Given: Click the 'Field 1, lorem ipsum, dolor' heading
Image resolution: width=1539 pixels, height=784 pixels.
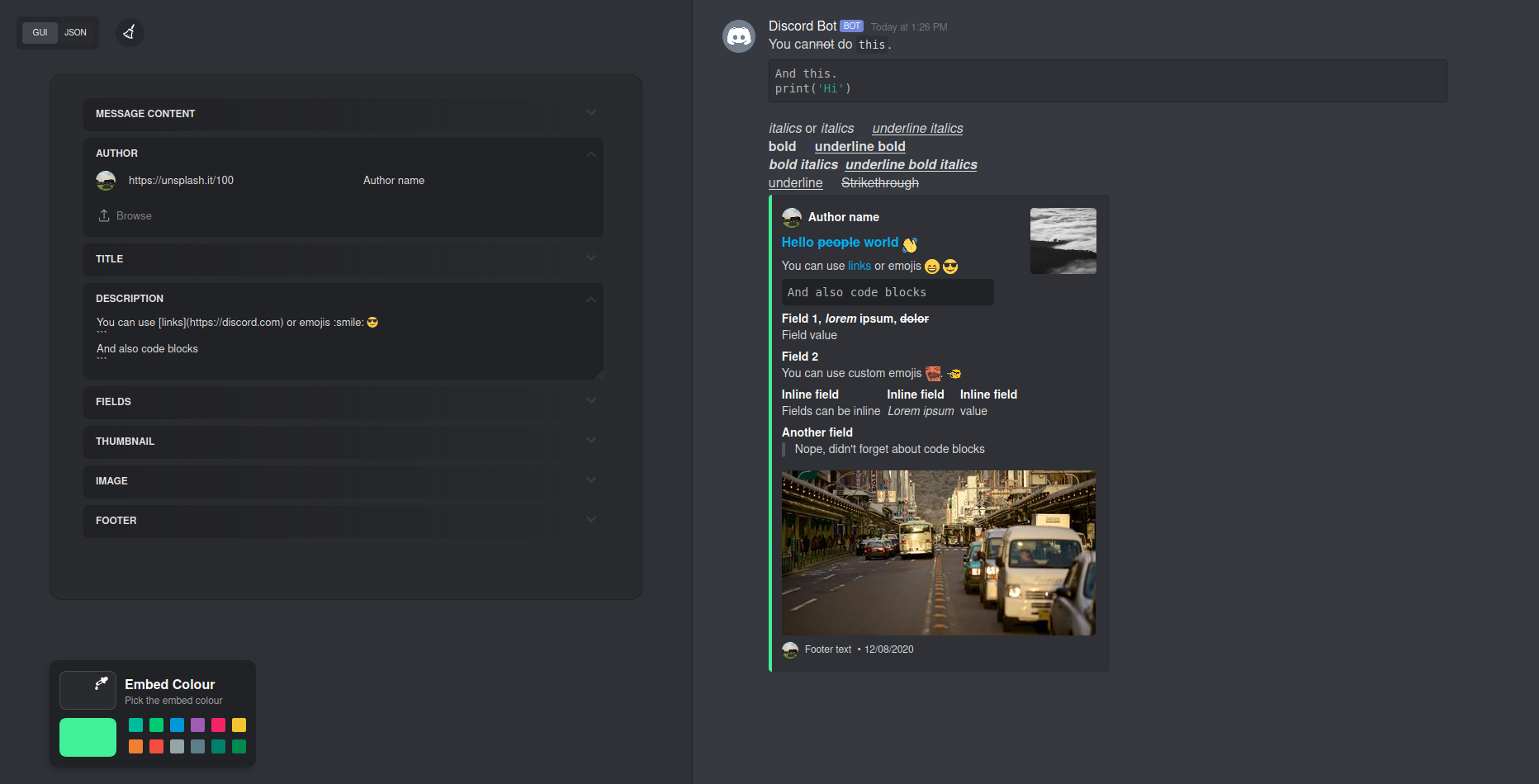Looking at the screenshot, I should (855, 319).
